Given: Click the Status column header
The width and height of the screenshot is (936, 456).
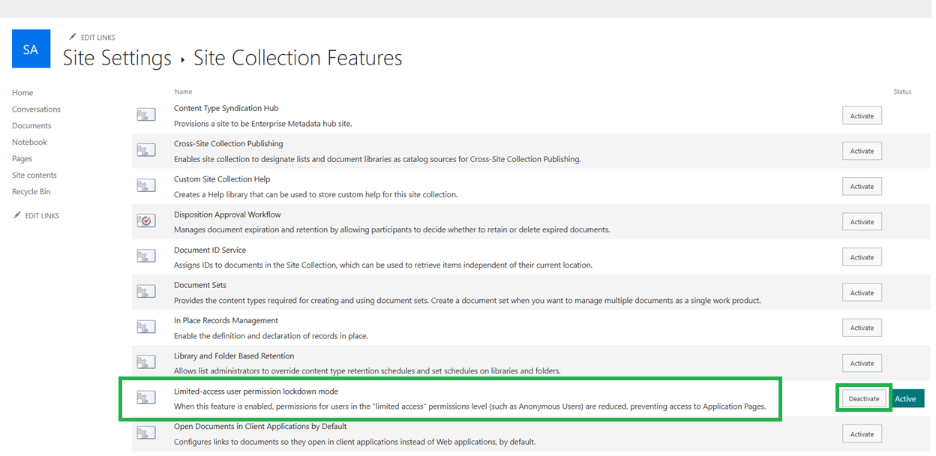Looking at the screenshot, I should click(x=902, y=92).
